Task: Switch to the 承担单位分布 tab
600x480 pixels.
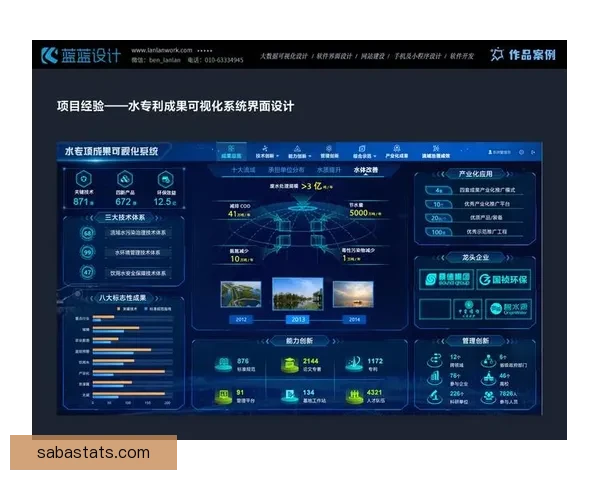Action: (286, 170)
